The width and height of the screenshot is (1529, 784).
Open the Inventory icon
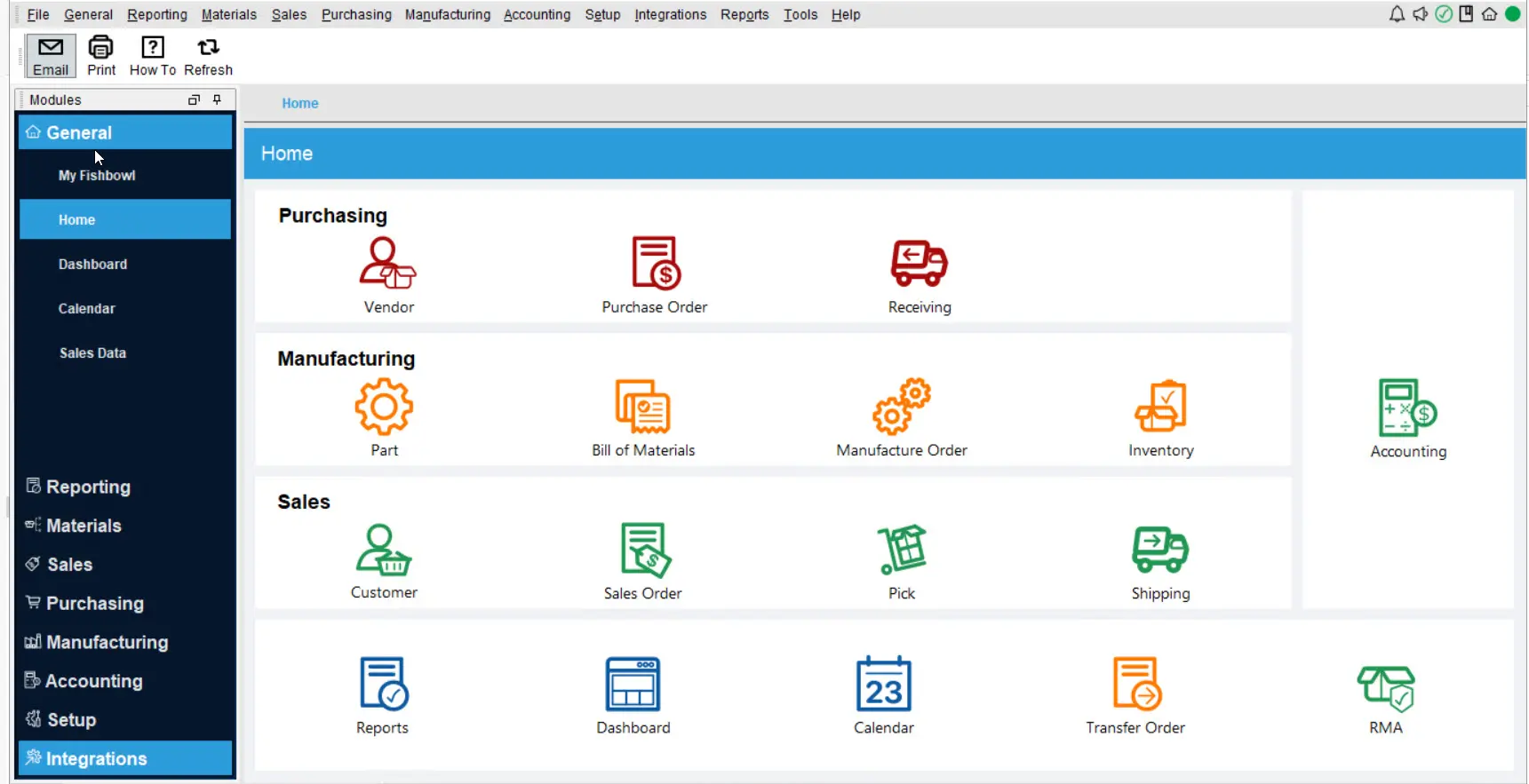(x=1160, y=407)
